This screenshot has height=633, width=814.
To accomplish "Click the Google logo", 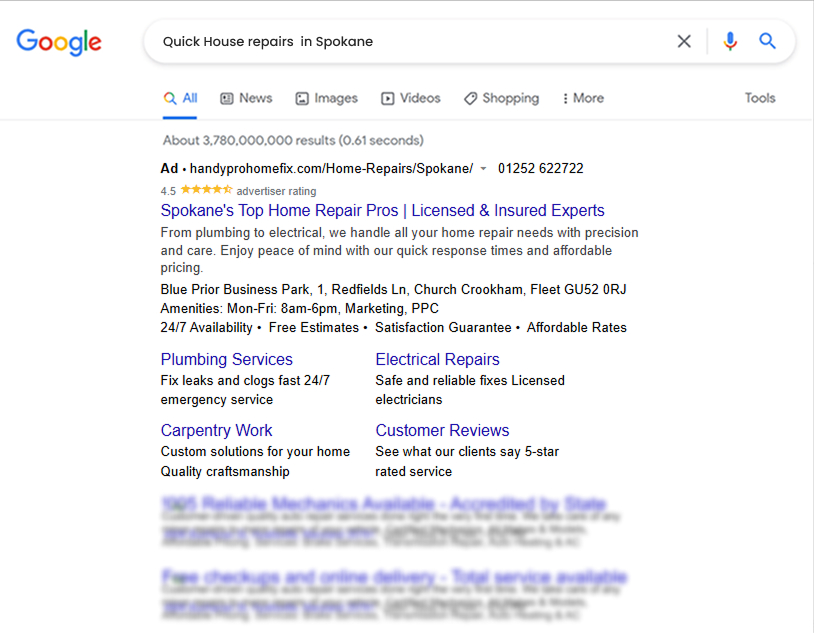I will 58,42.
